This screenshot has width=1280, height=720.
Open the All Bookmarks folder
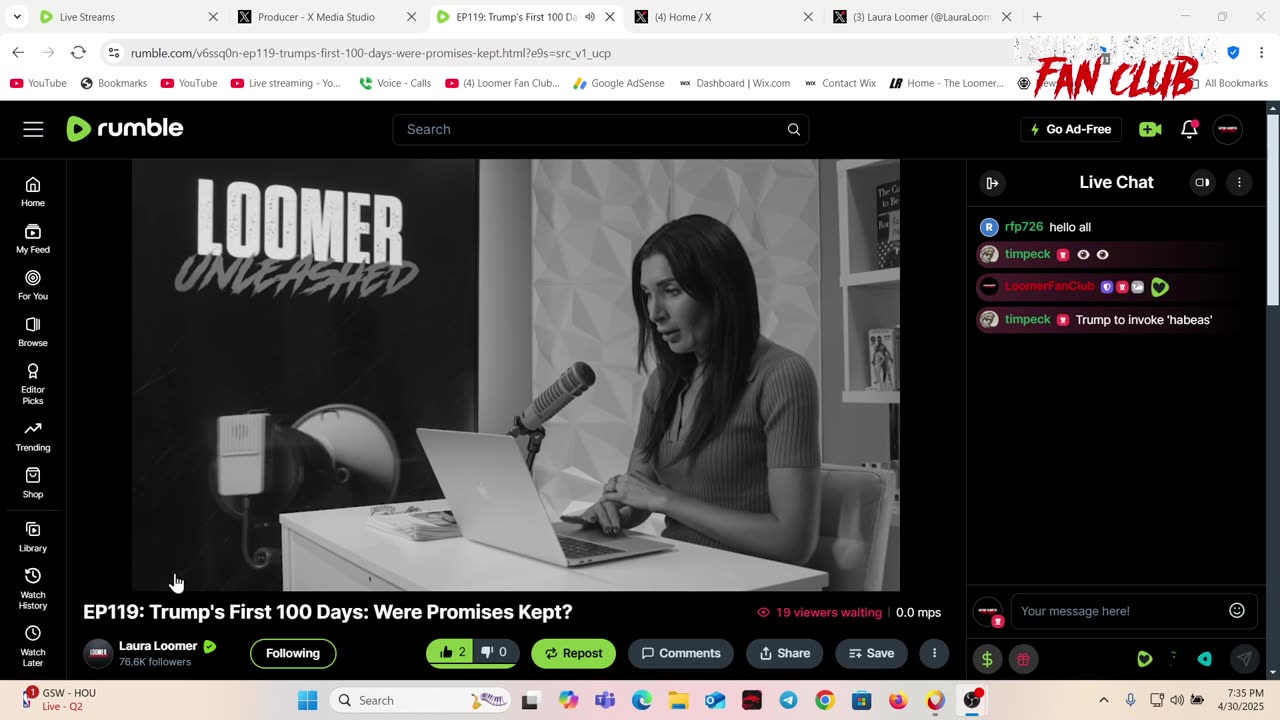point(1229,83)
